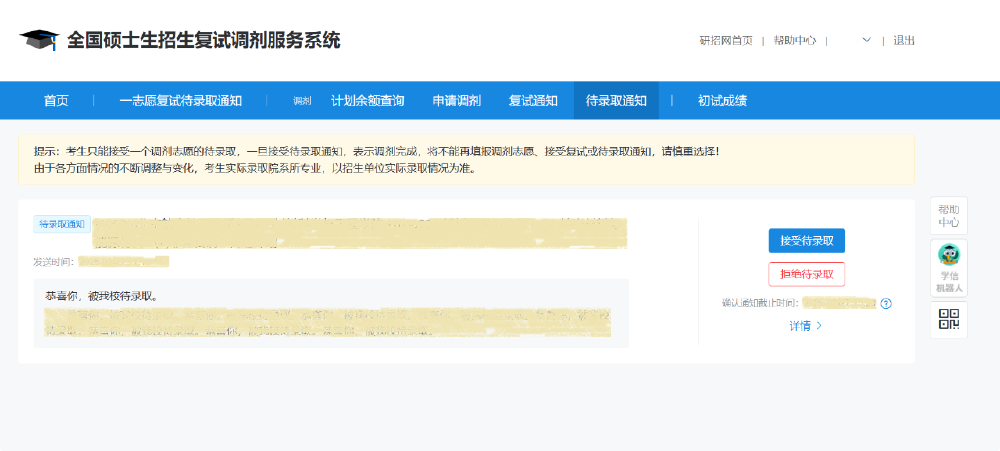Switch to 计划余额查询 tab

pos(367,101)
